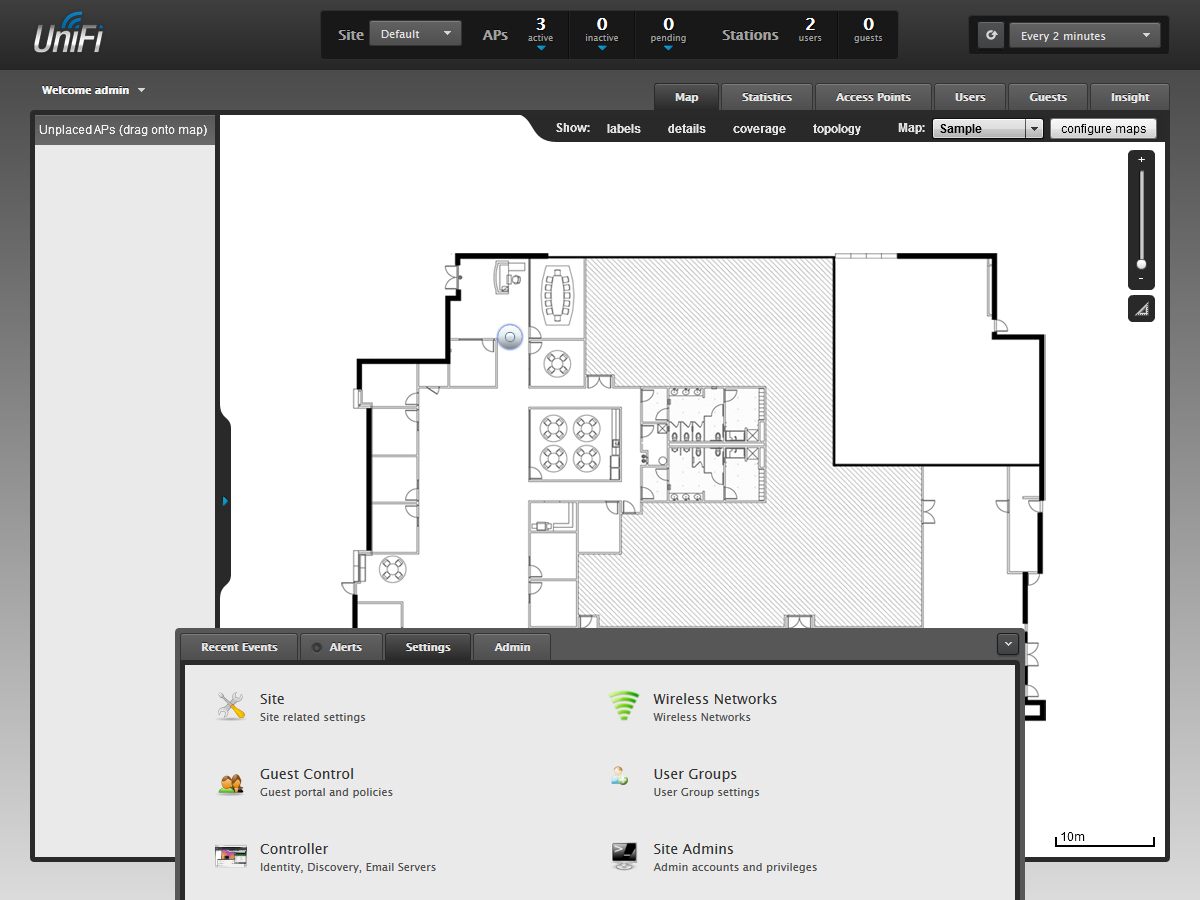Click the User Groups icon

[x=620, y=775]
